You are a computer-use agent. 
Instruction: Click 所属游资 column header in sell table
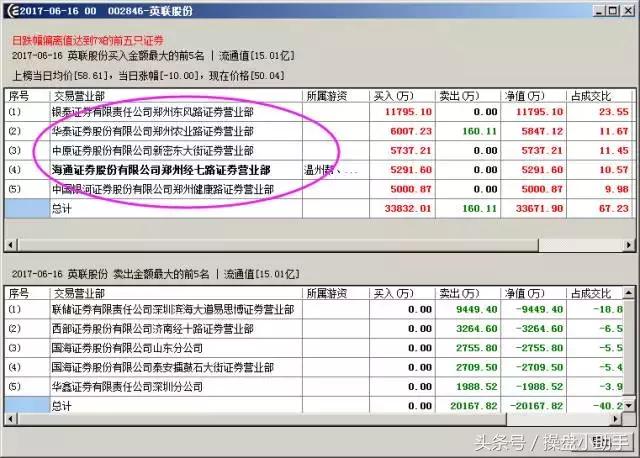tap(336, 293)
